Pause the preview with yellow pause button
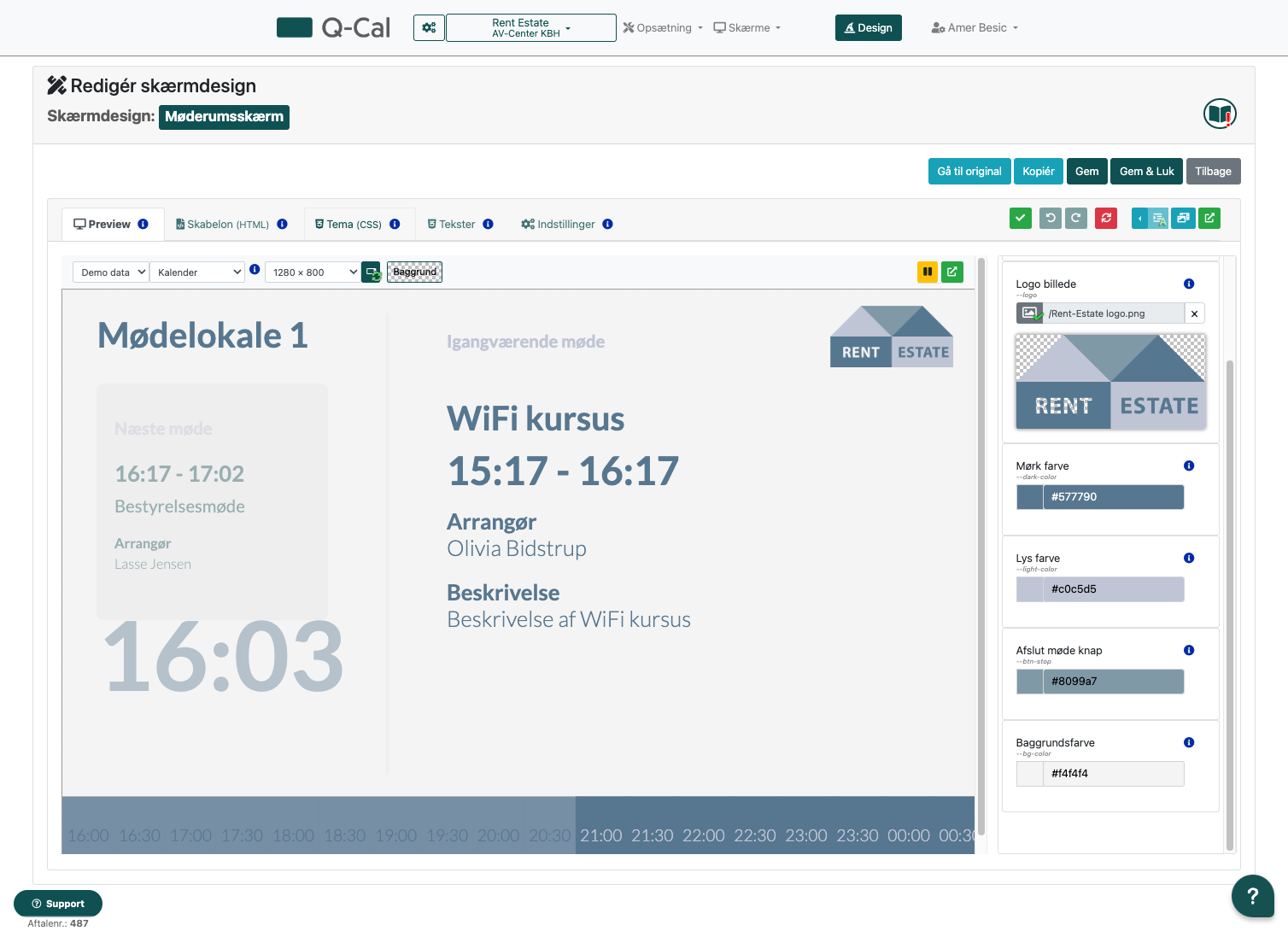Image resolution: width=1288 pixels, height=931 pixels. tap(928, 272)
